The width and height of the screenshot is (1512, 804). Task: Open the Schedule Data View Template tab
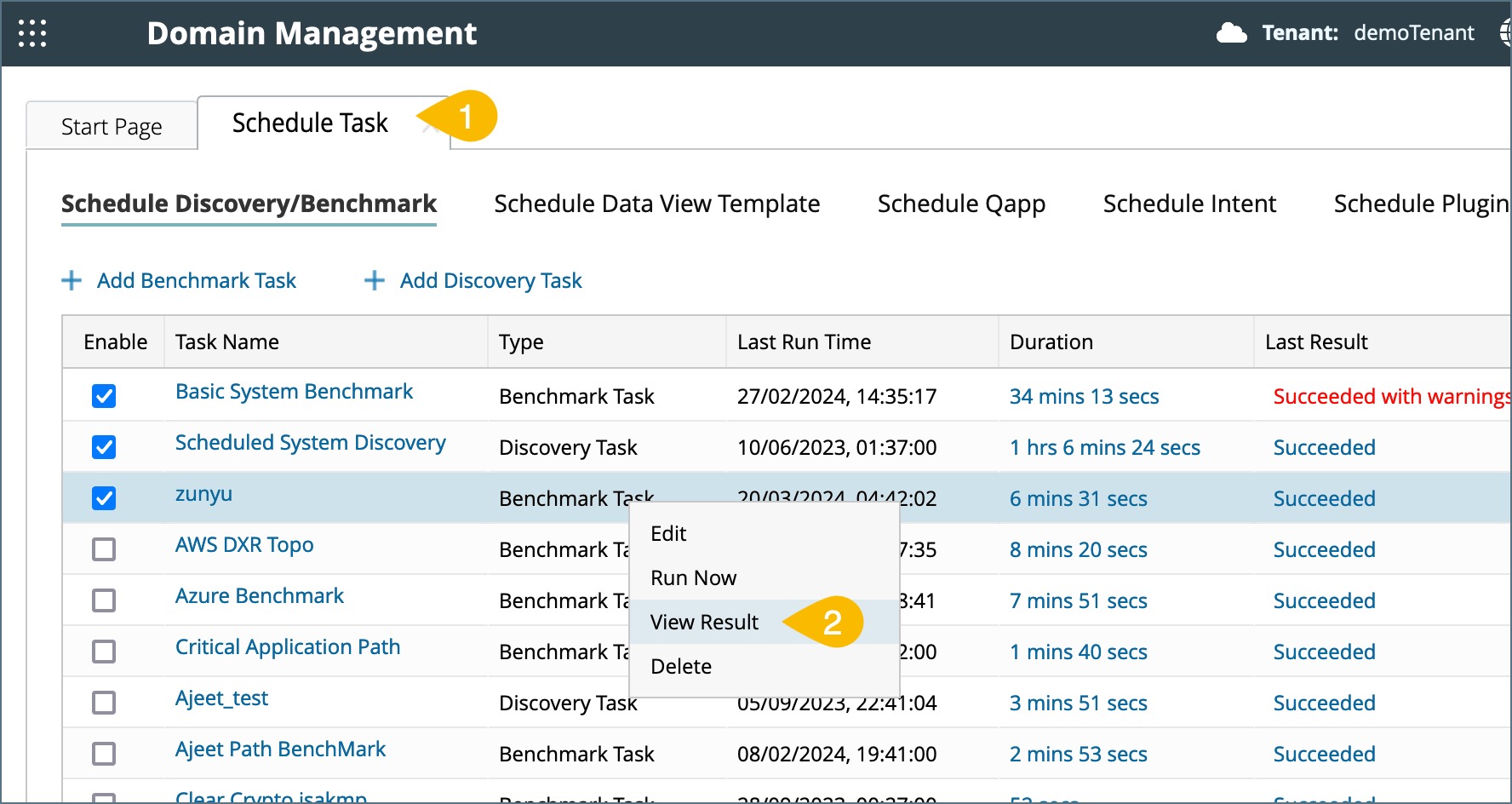(656, 204)
